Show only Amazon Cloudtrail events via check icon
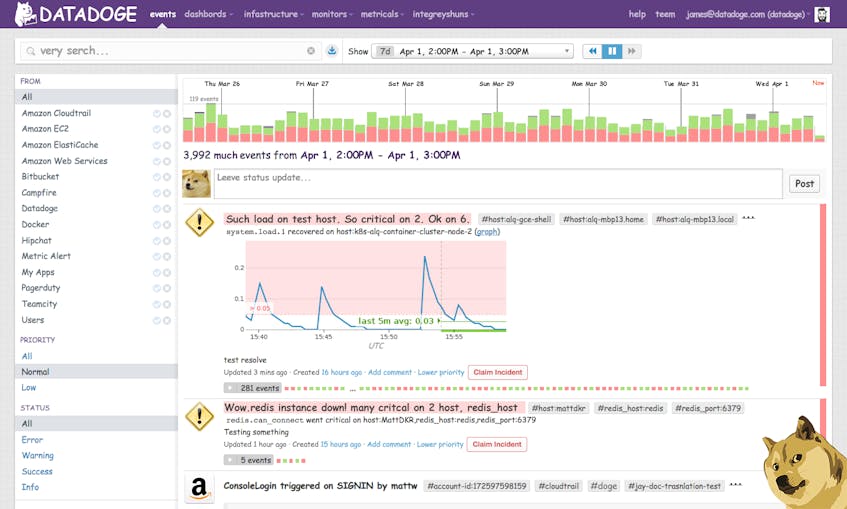 [x=157, y=113]
